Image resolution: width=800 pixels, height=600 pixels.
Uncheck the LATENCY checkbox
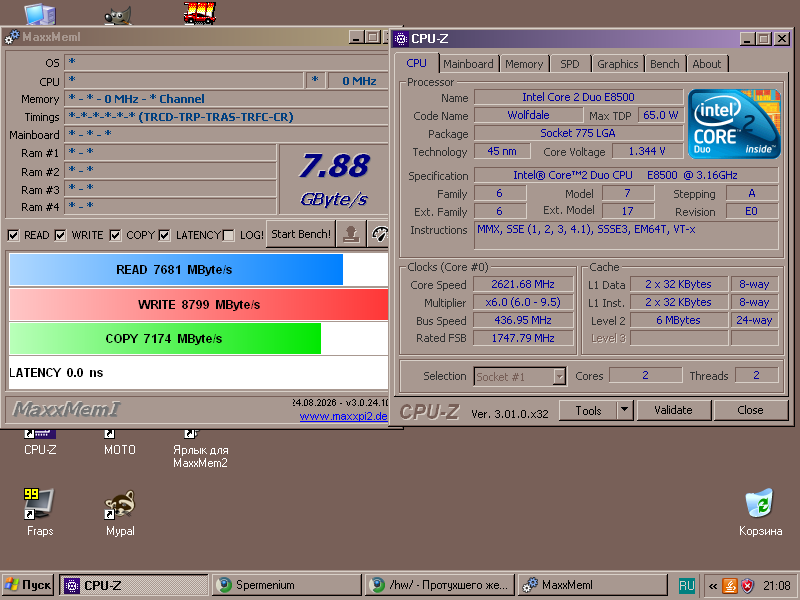point(164,235)
